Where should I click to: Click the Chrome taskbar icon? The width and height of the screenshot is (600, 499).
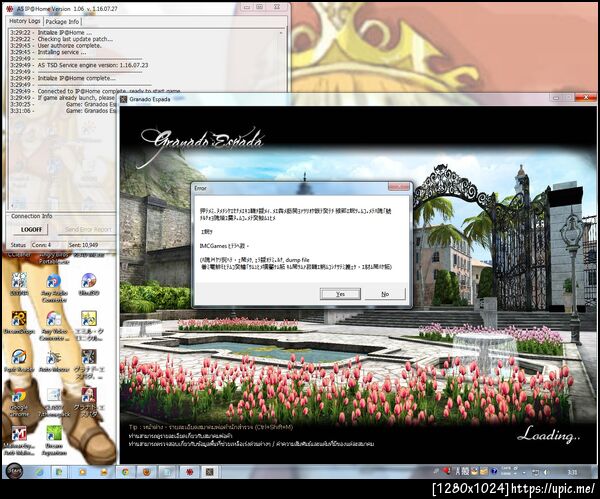click(126, 472)
